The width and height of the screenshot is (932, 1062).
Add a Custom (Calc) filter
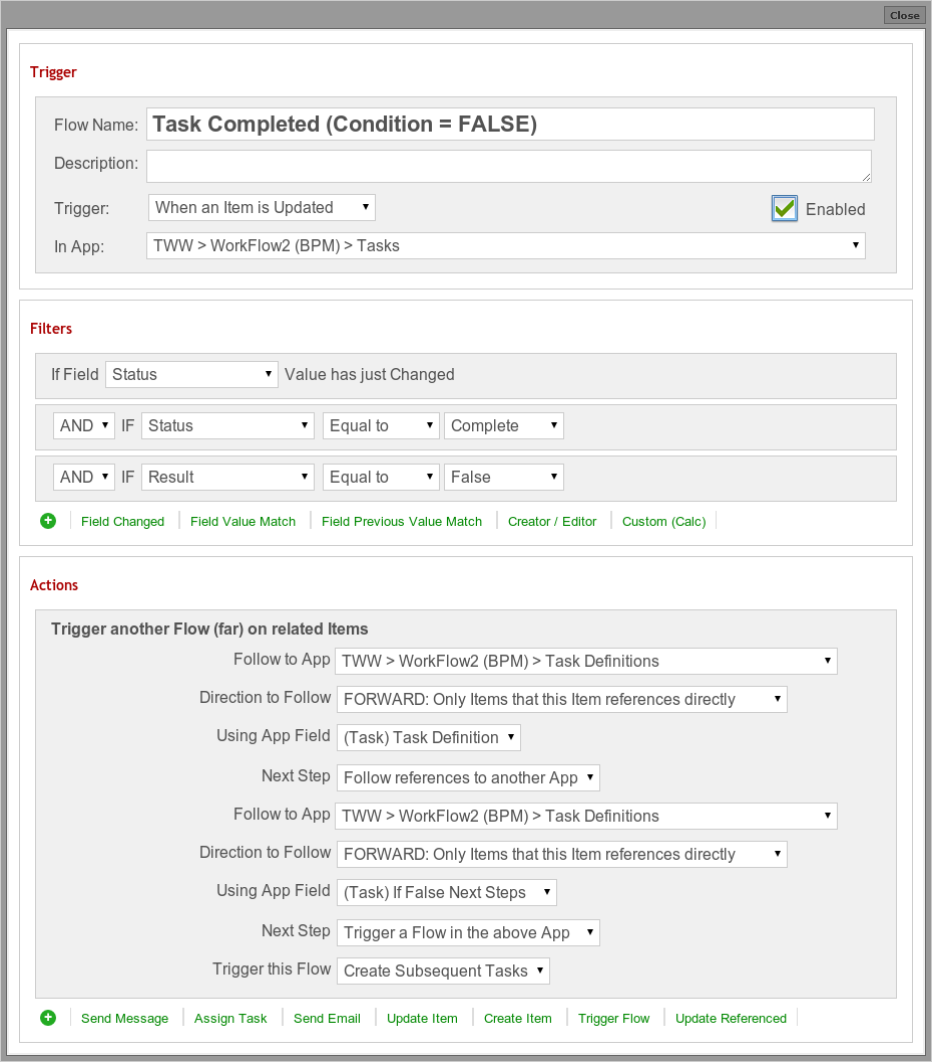tap(664, 522)
